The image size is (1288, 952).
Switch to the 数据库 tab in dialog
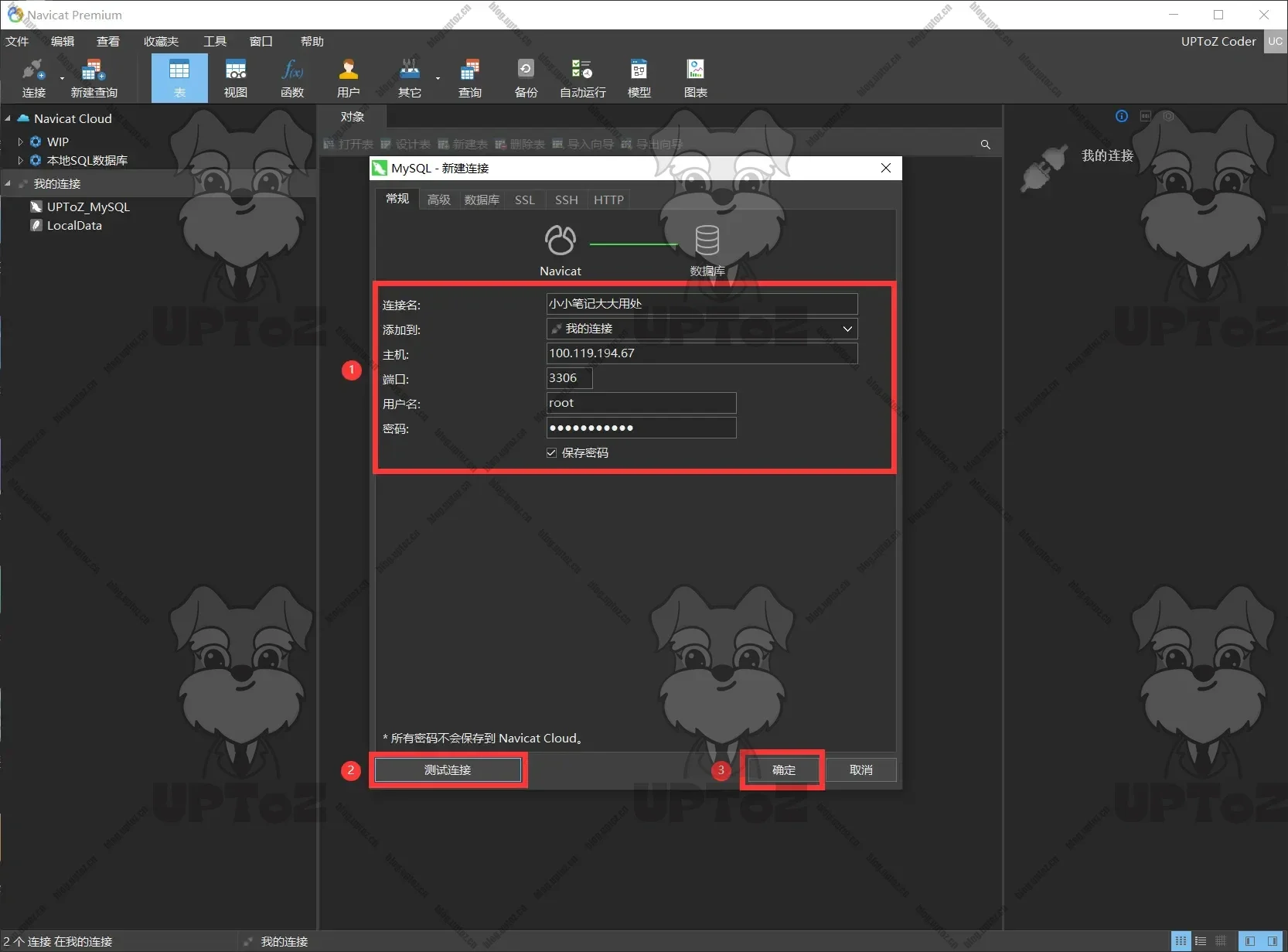pos(482,200)
